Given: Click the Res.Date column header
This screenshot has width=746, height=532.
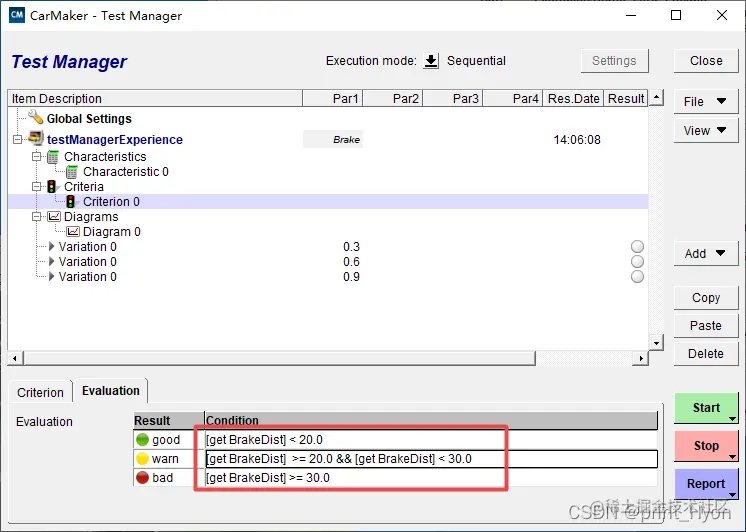Looking at the screenshot, I should click(x=573, y=99).
